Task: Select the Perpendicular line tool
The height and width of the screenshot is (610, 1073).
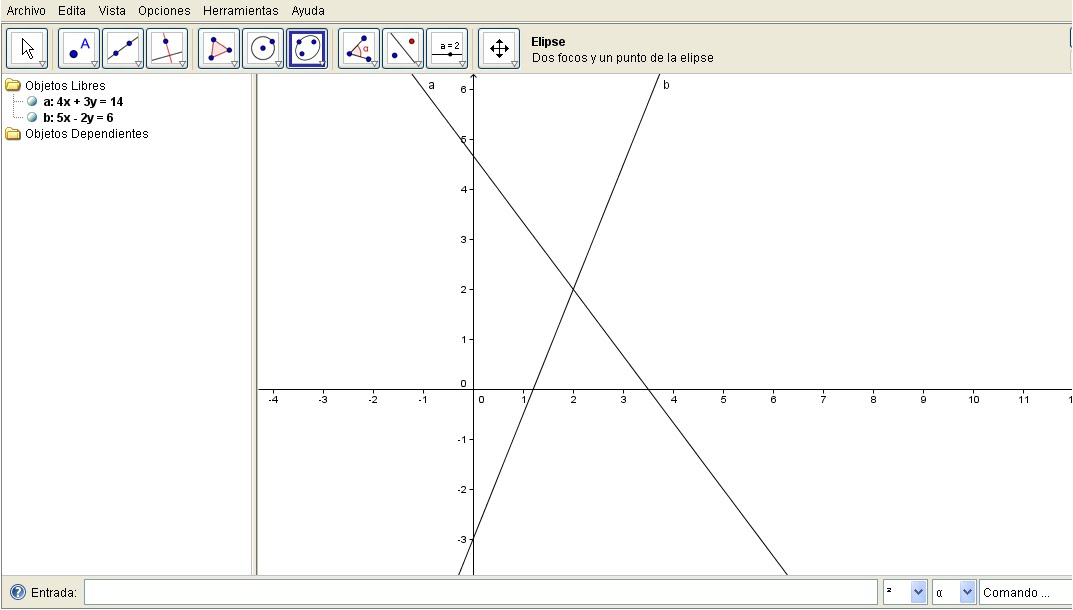Action: (x=168, y=47)
